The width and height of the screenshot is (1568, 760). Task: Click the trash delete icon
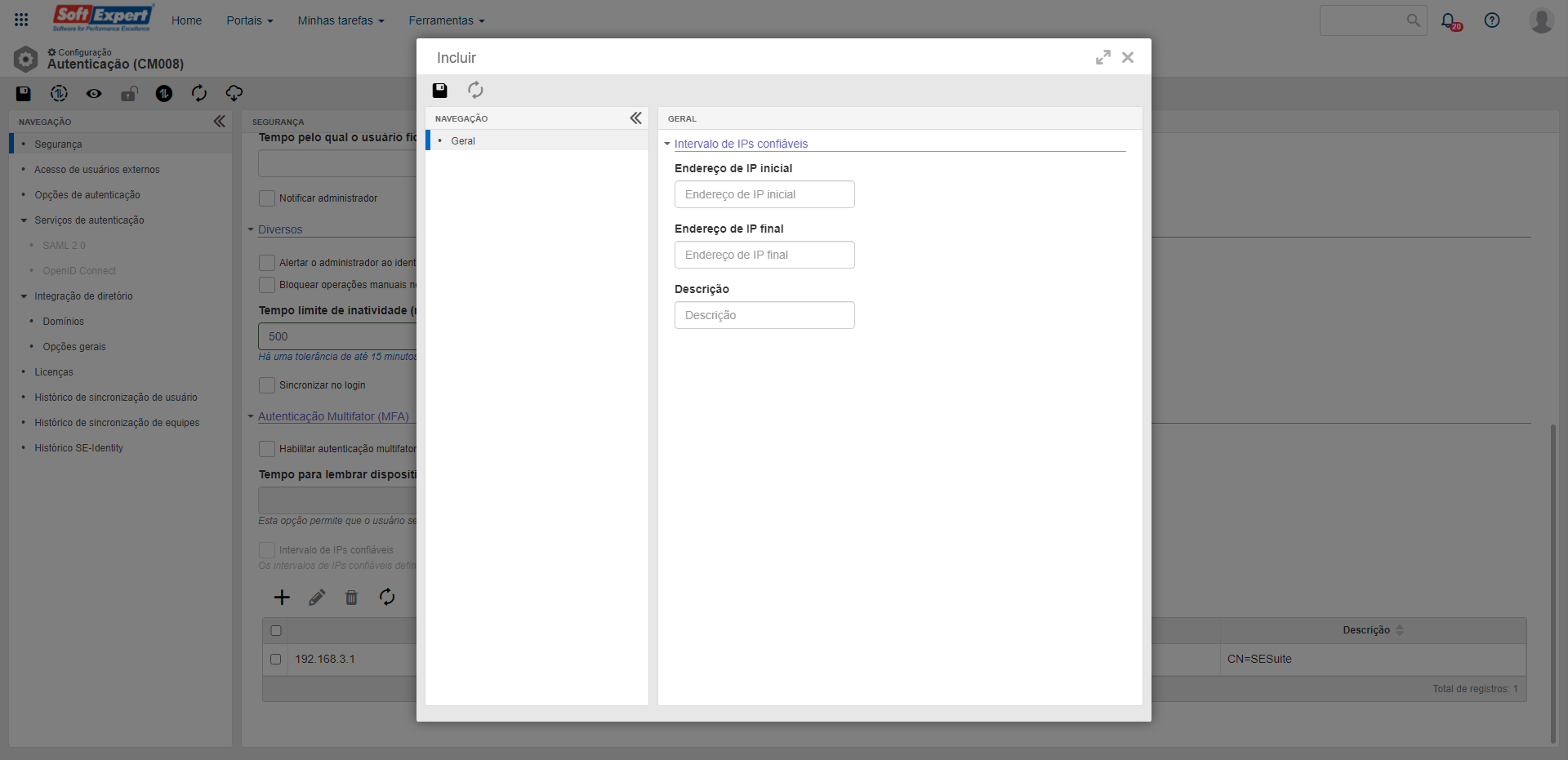pos(351,598)
